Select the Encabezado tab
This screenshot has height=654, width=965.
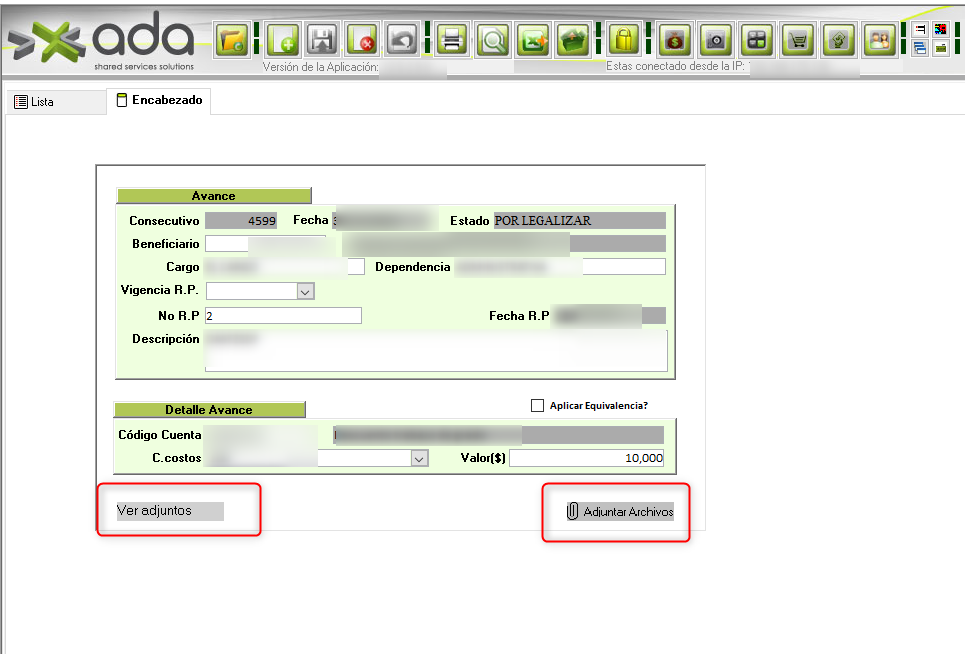tap(159, 101)
